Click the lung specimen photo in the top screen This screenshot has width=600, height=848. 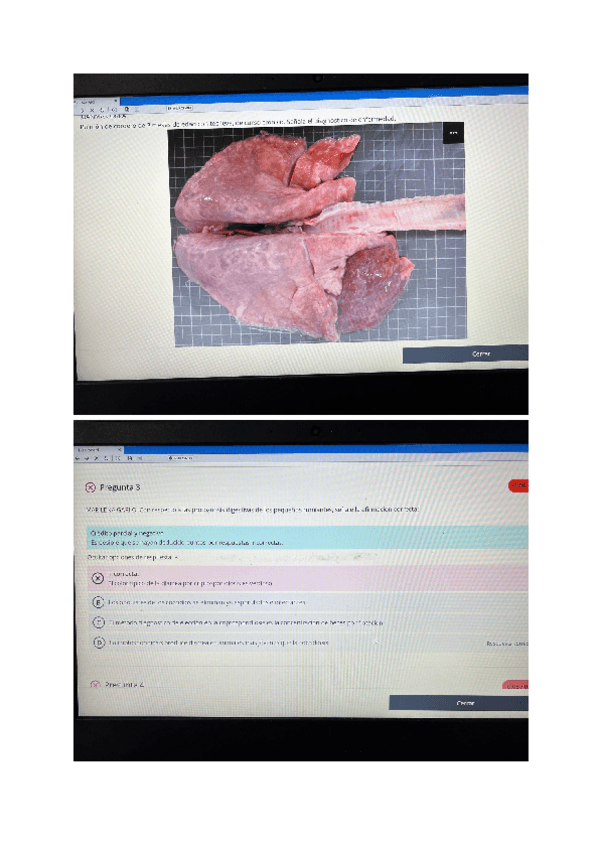tap(317, 234)
